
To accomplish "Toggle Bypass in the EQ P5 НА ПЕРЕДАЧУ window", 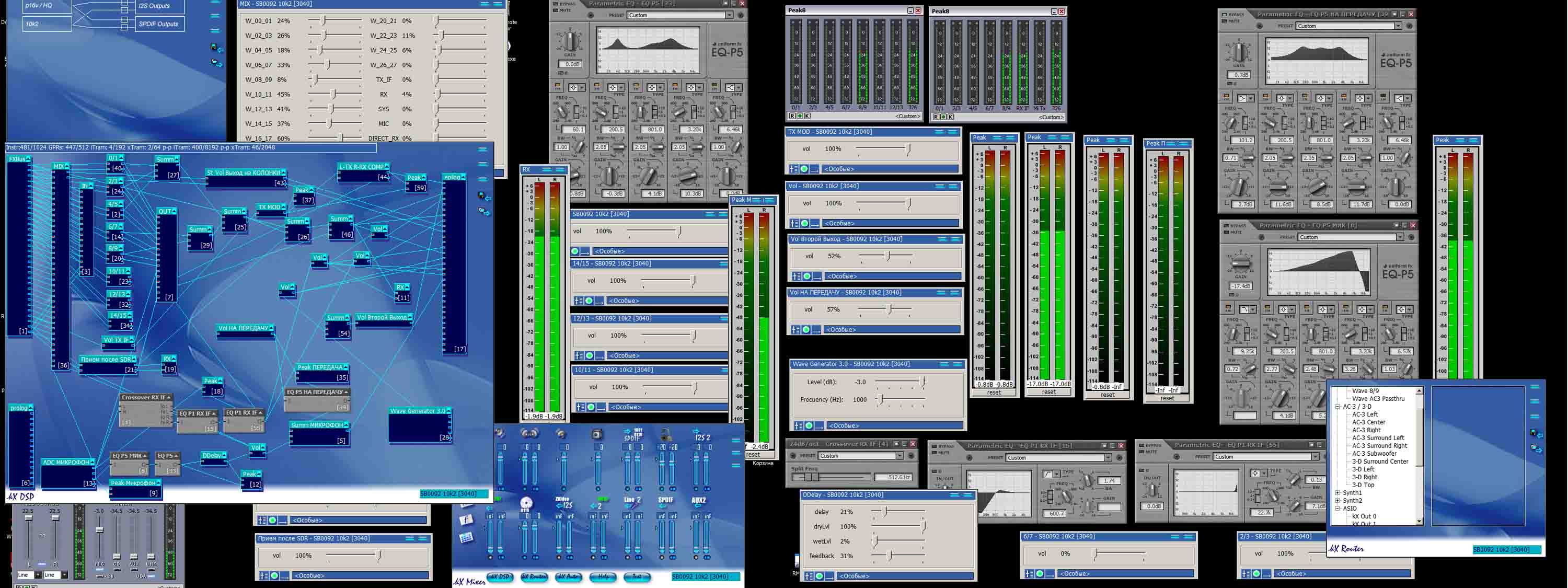I will click(x=1224, y=15).
